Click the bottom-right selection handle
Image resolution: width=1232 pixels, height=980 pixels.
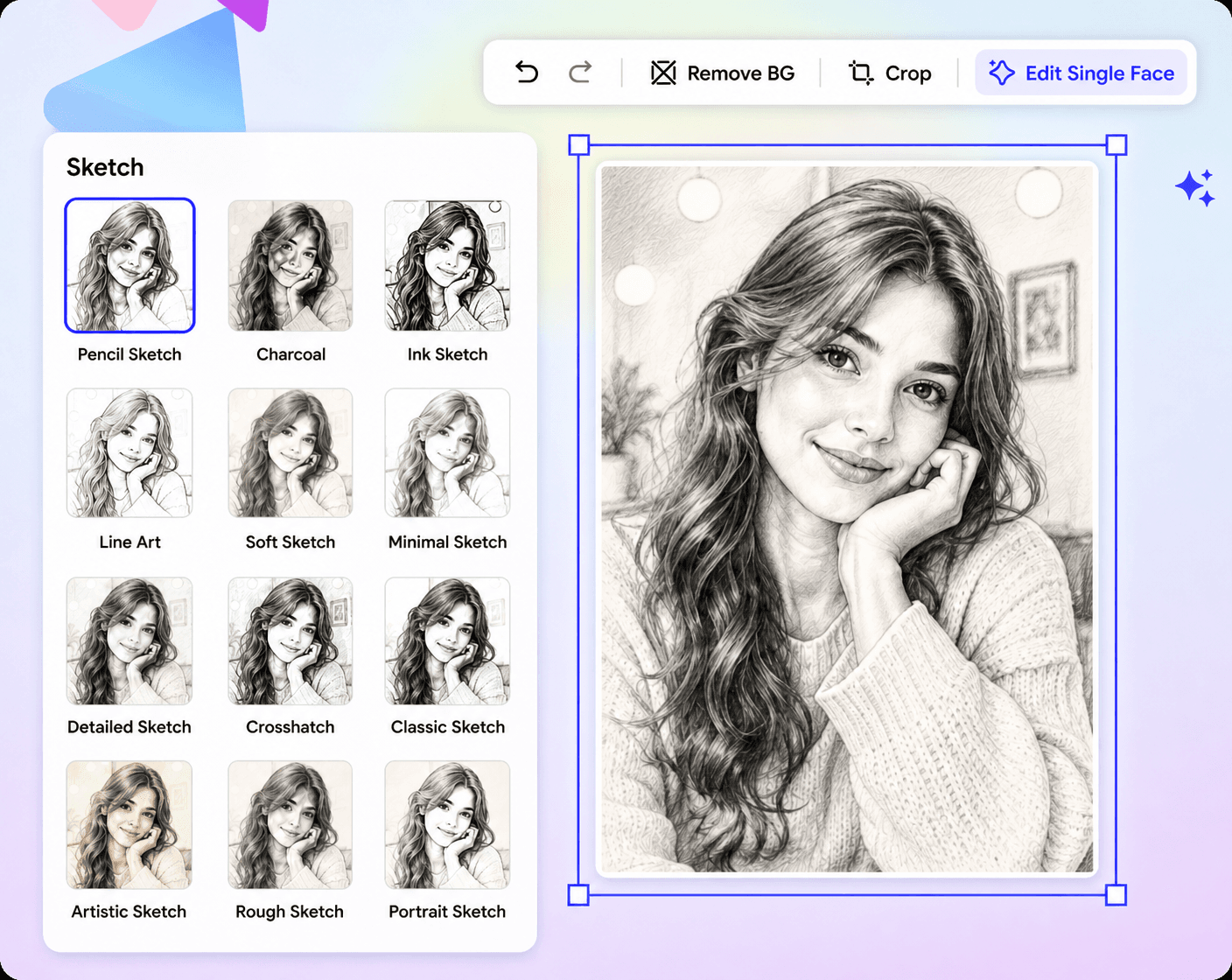(1116, 894)
